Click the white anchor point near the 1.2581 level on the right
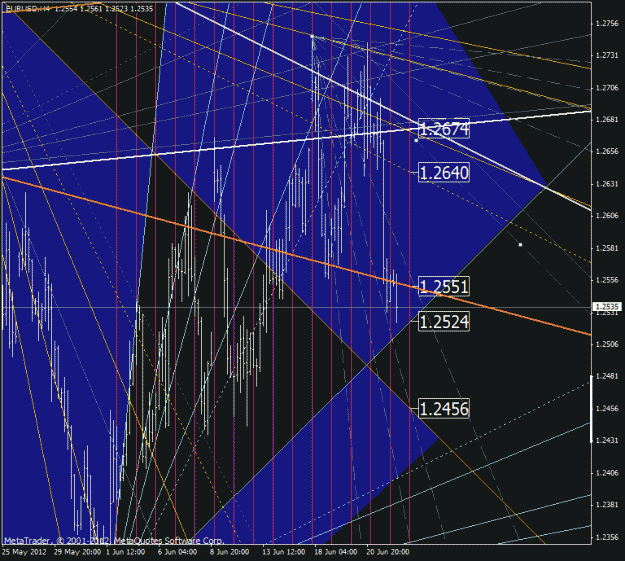 (520, 244)
